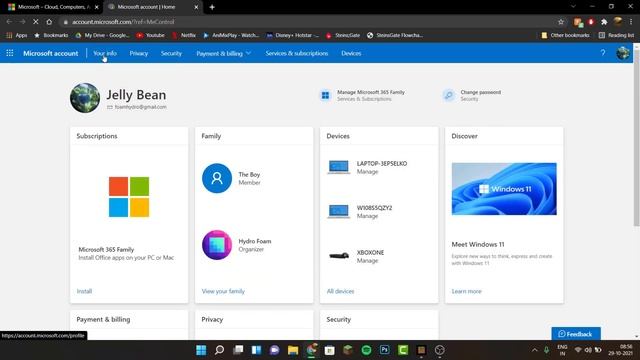
Task: Click the Payment & billing card heading
Action: (x=103, y=319)
